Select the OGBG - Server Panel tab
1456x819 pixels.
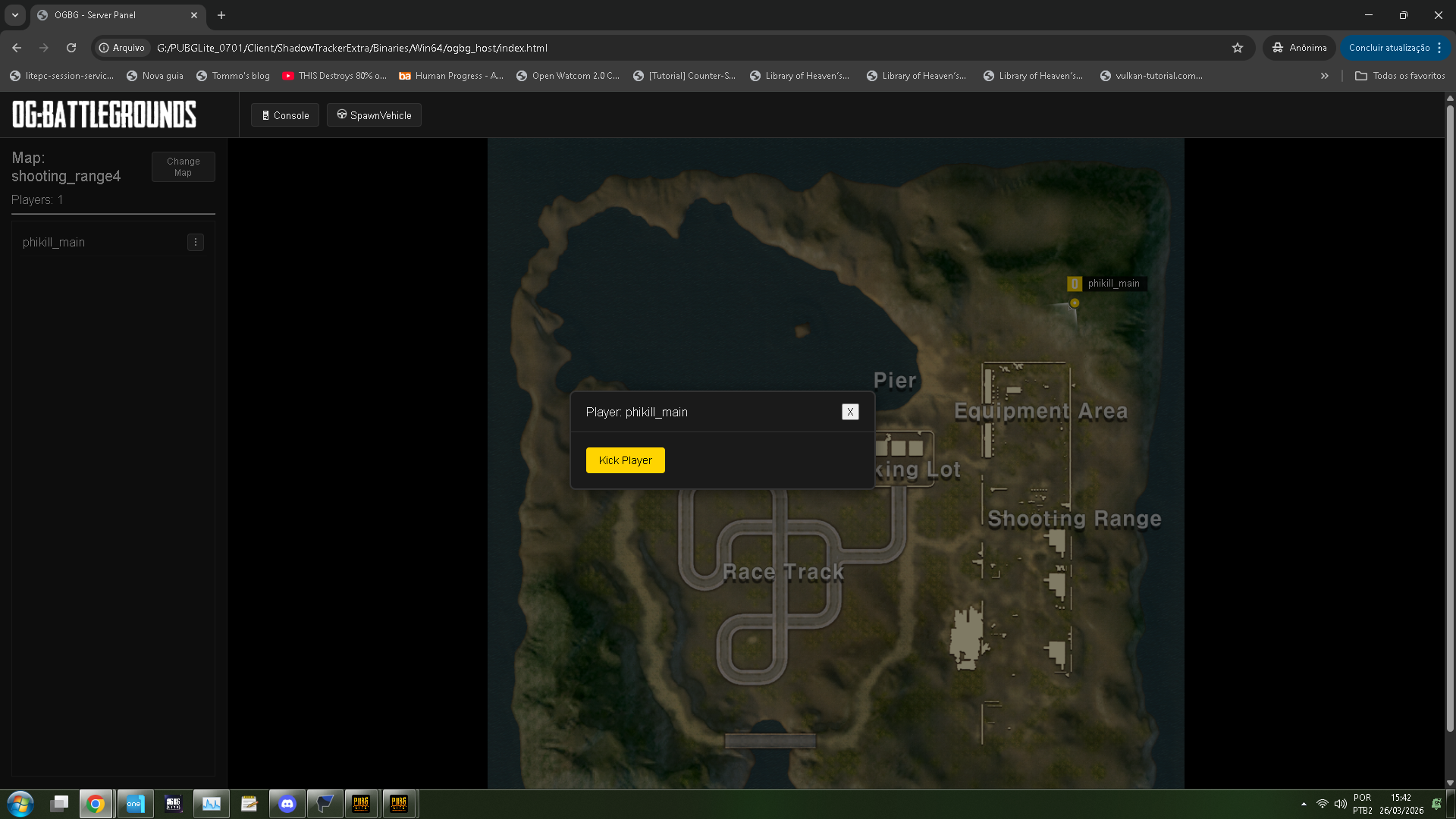tap(118, 15)
